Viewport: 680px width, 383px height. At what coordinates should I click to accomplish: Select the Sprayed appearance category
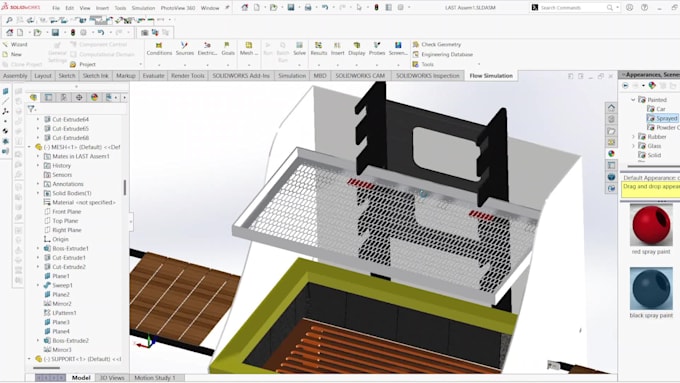point(662,118)
